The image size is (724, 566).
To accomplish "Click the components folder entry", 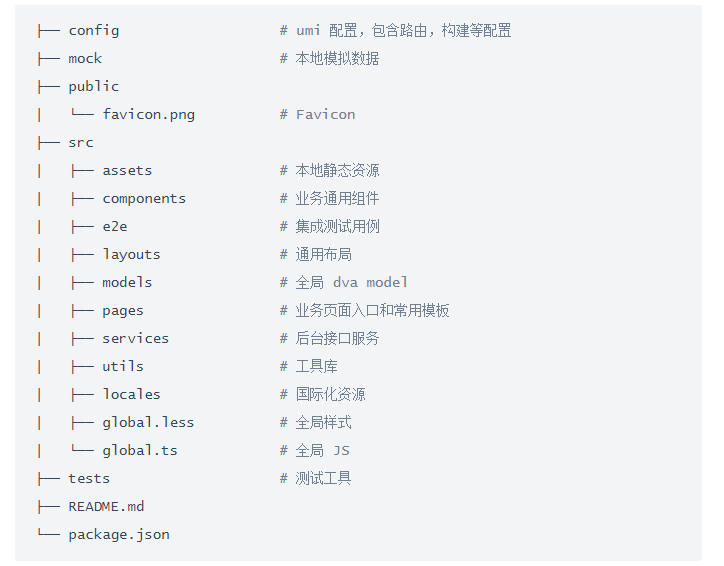I will pyautogui.click(x=144, y=199).
